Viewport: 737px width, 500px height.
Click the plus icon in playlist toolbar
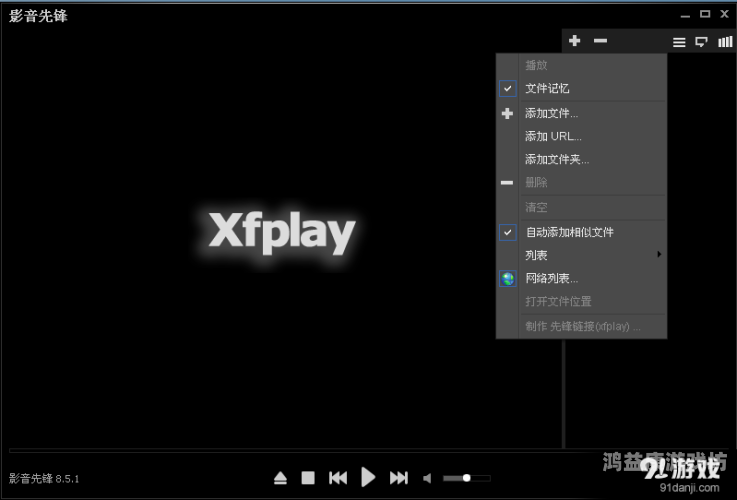[574, 41]
